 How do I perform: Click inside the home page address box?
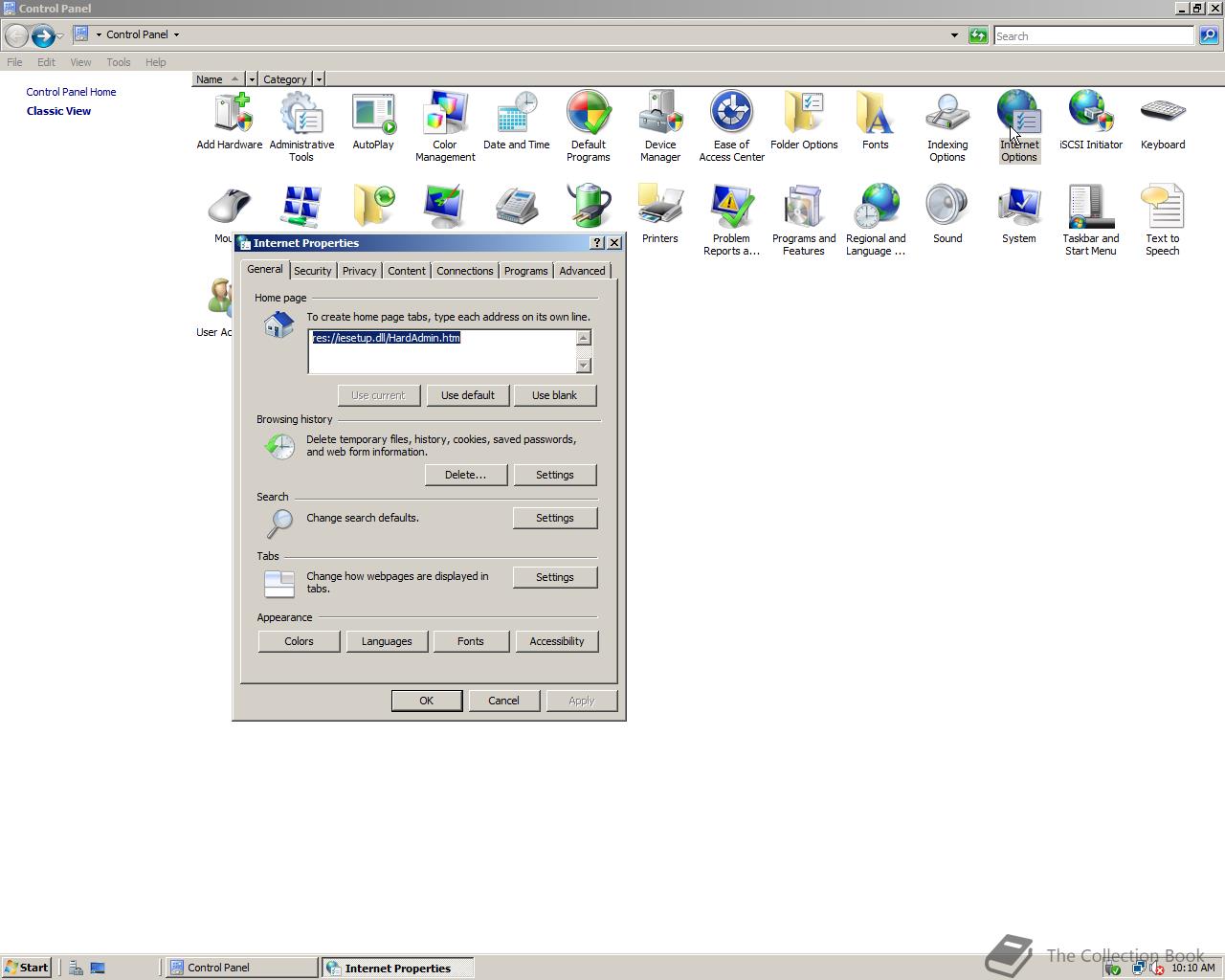[442, 352]
